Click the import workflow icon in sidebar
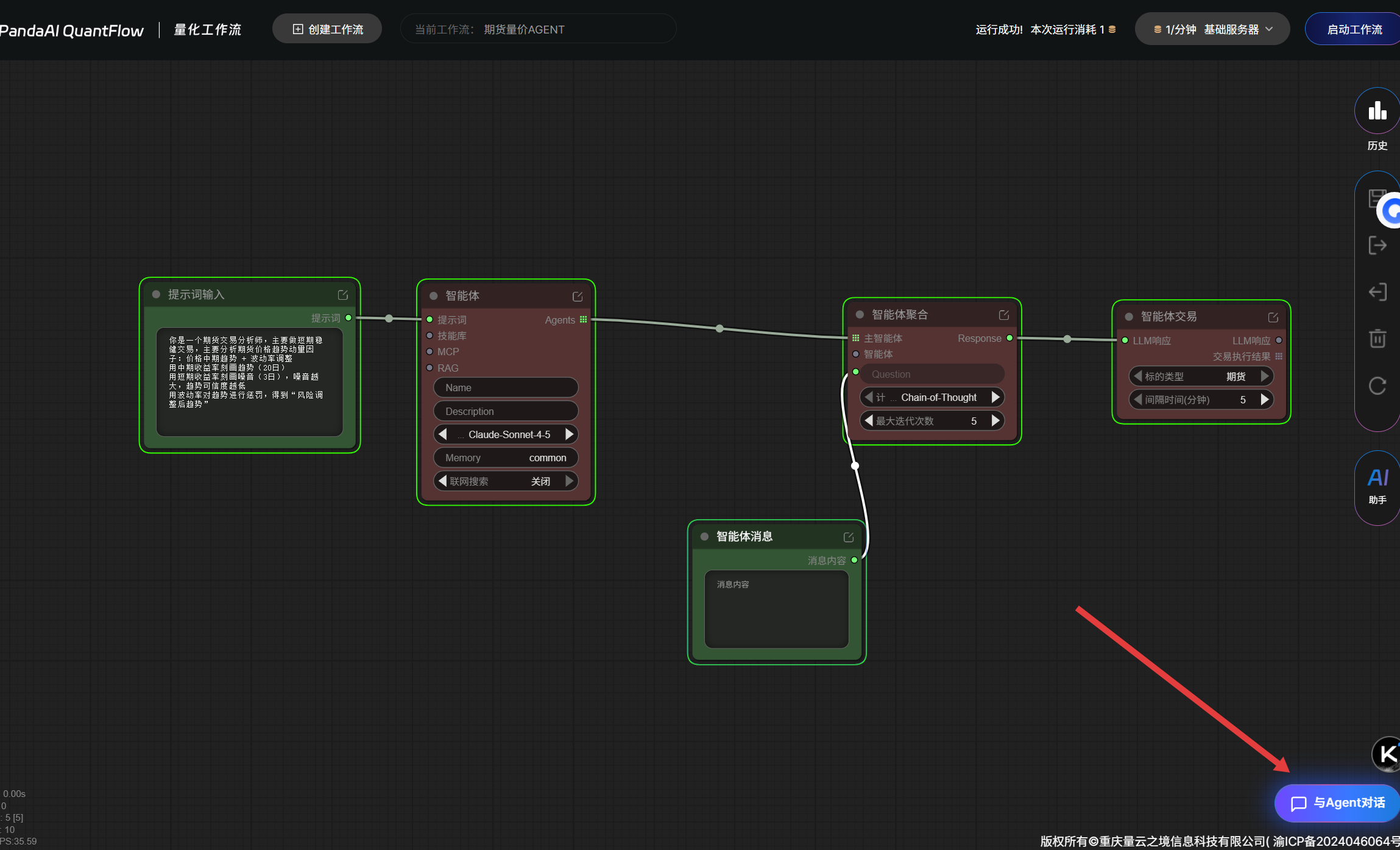Screen dimensions: 1400x850 point(1377,292)
